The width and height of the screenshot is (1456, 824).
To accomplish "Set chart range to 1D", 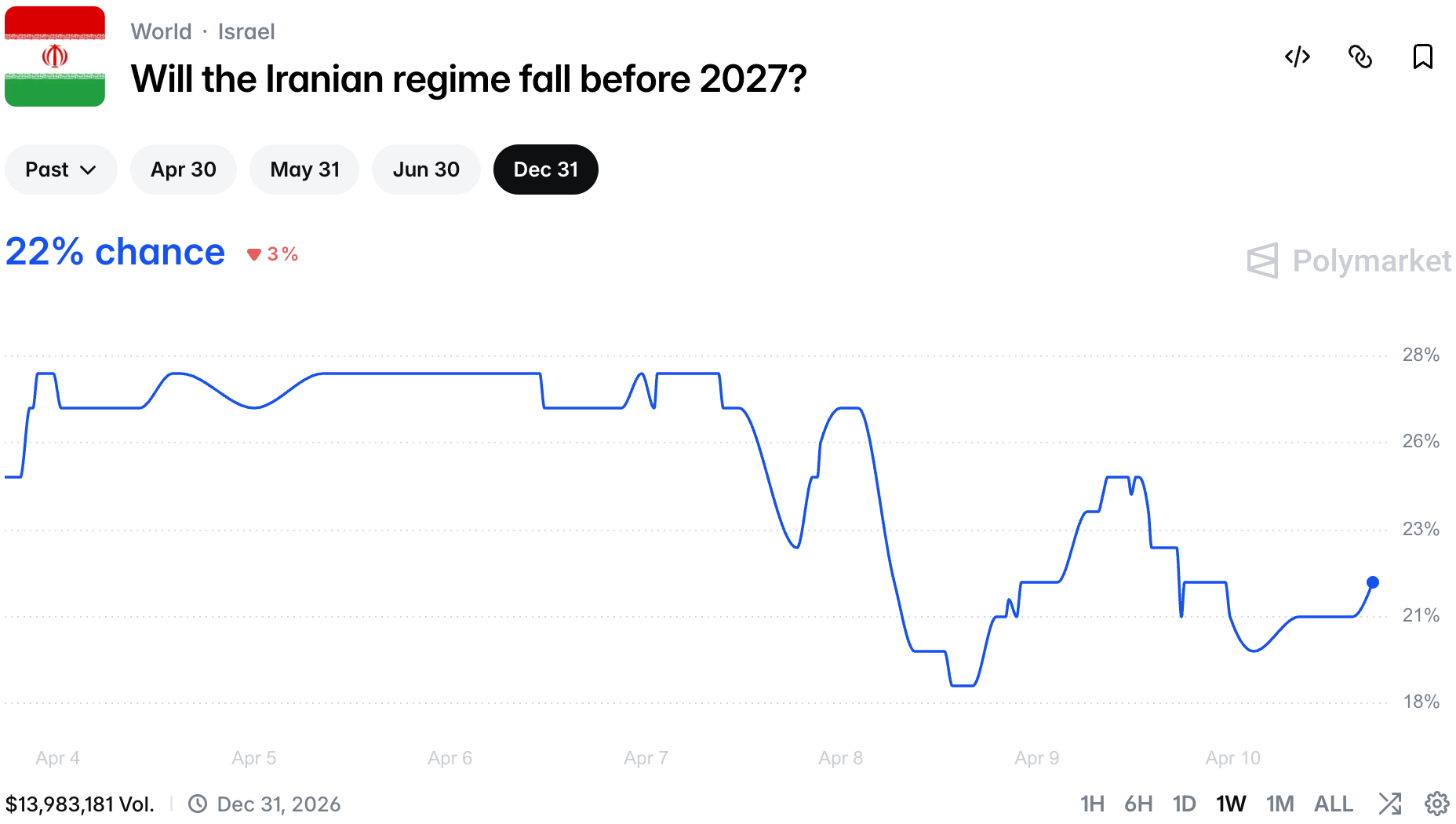I will pos(1184,804).
